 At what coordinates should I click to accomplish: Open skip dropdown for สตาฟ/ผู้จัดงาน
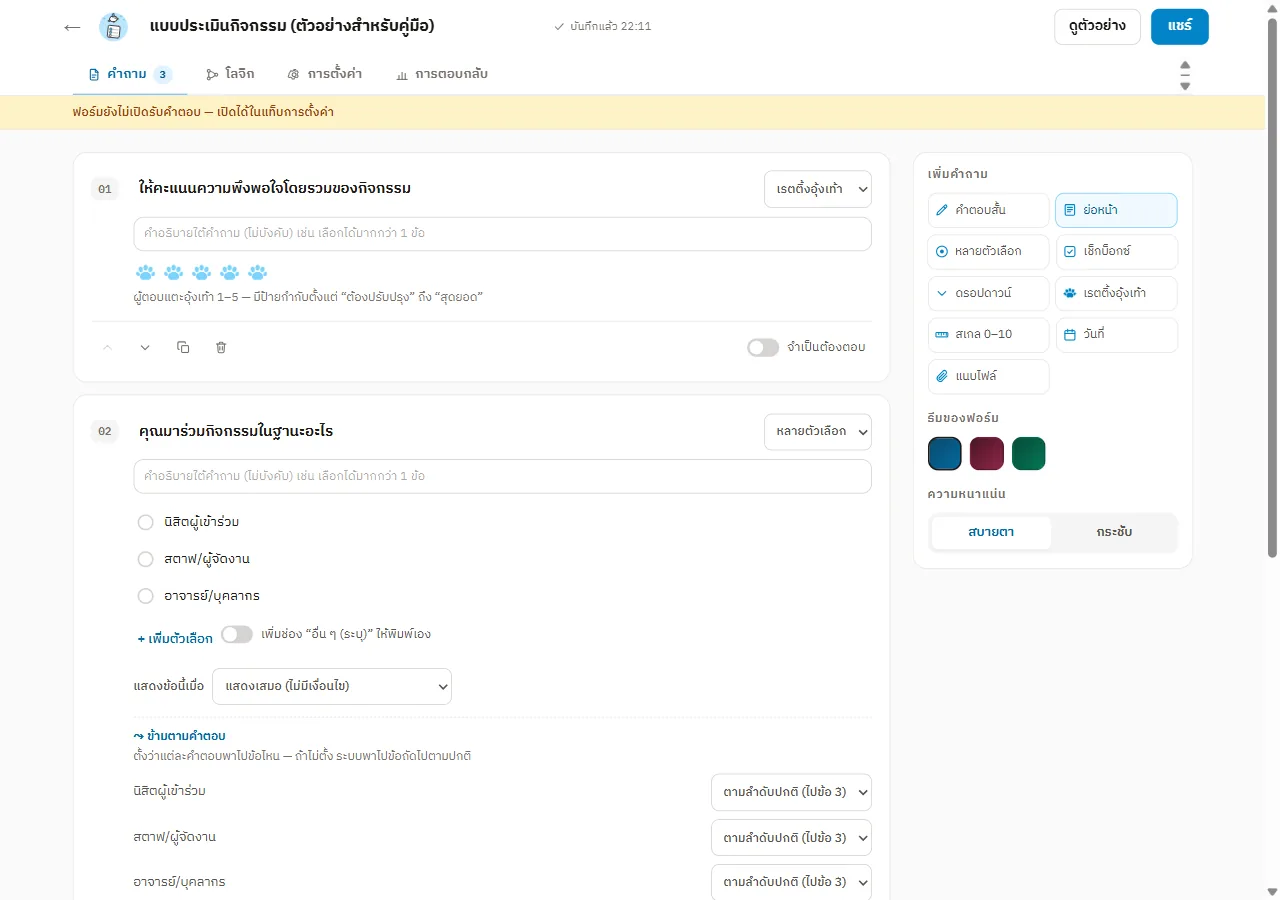coord(791,838)
